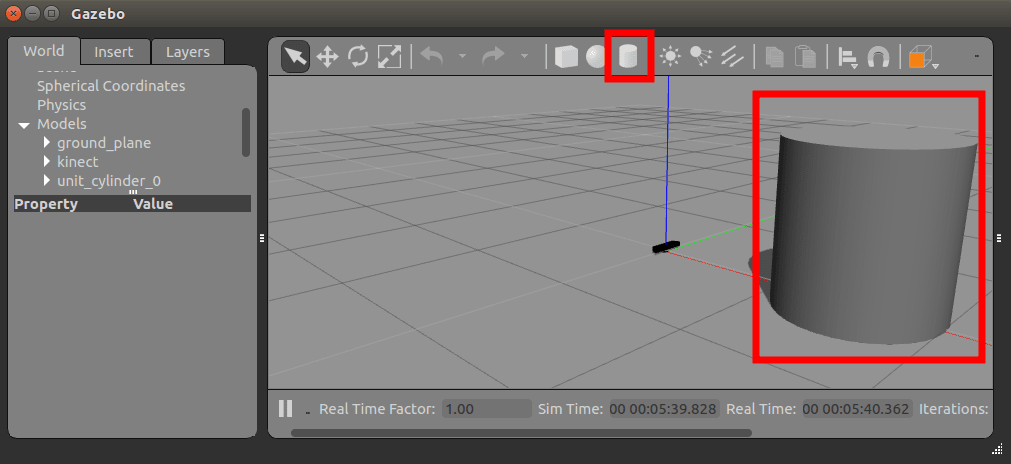Select the ground_plane model entry

pyautogui.click(x=104, y=142)
